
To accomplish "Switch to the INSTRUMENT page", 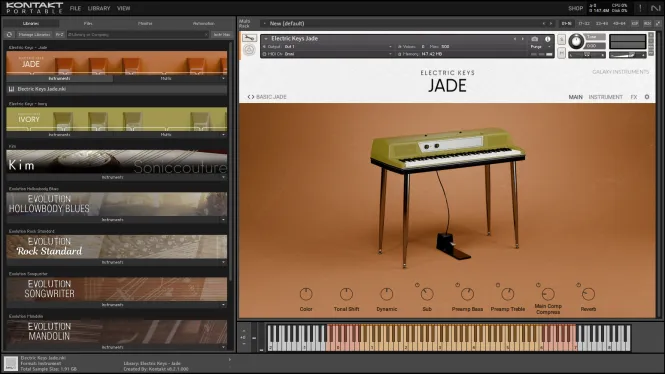I will pos(605,97).
